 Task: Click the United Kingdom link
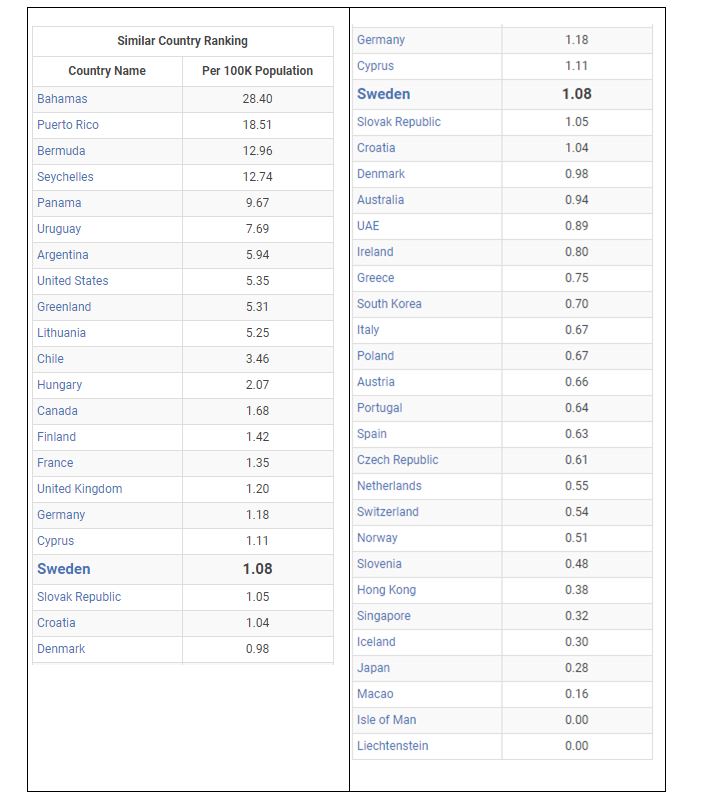(80, 489)
